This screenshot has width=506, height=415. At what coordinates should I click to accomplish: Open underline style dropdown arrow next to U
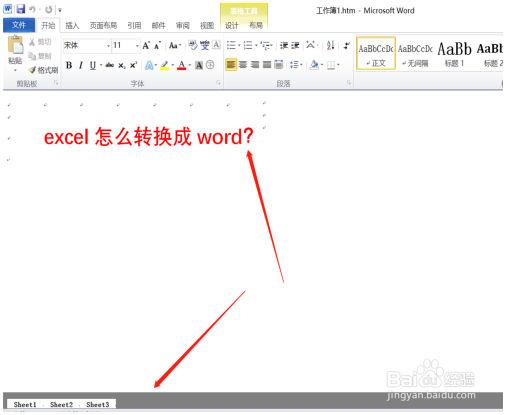click(101, 65)
